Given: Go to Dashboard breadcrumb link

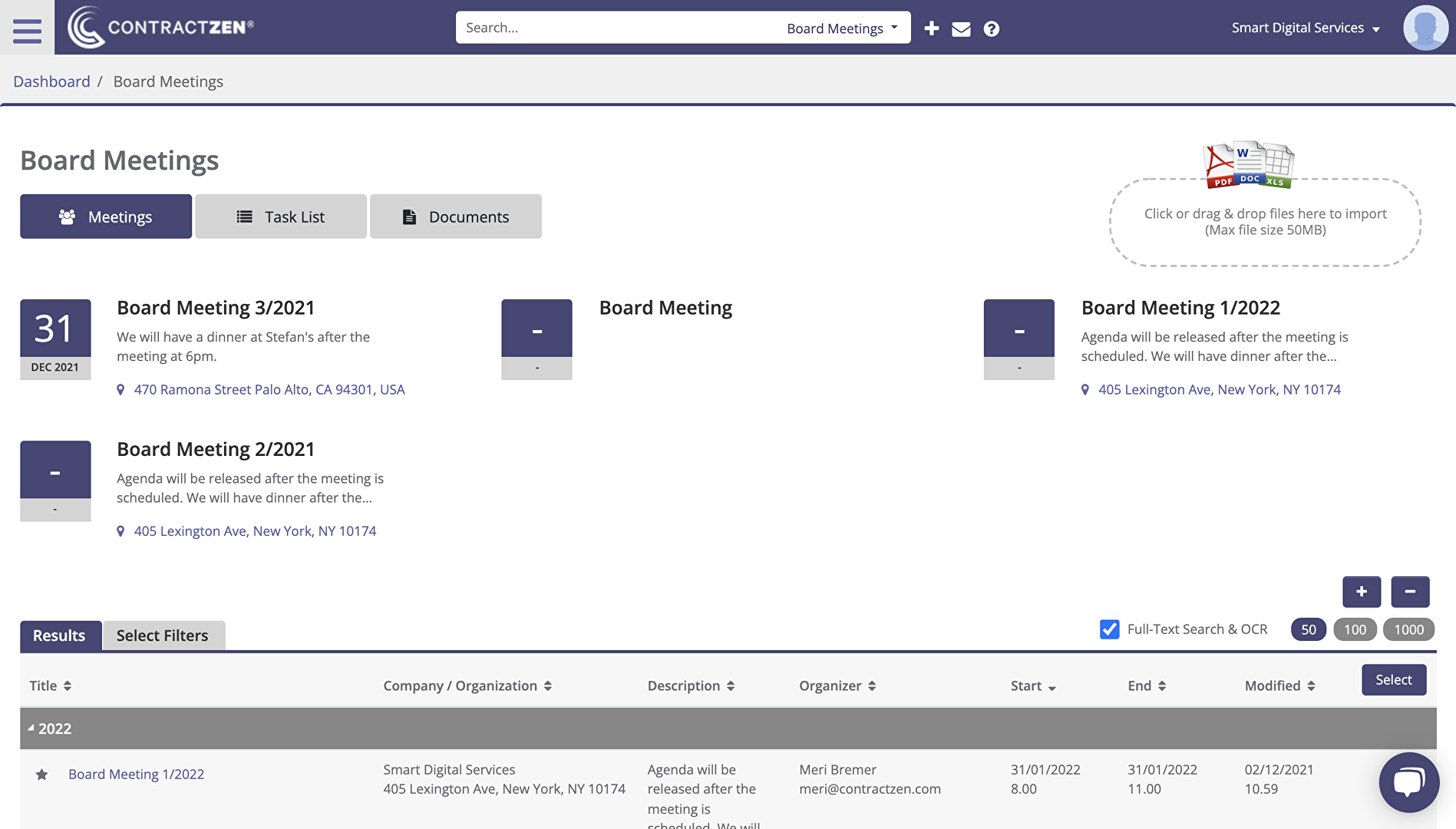Looking at the screenshot, I should 51,81.
